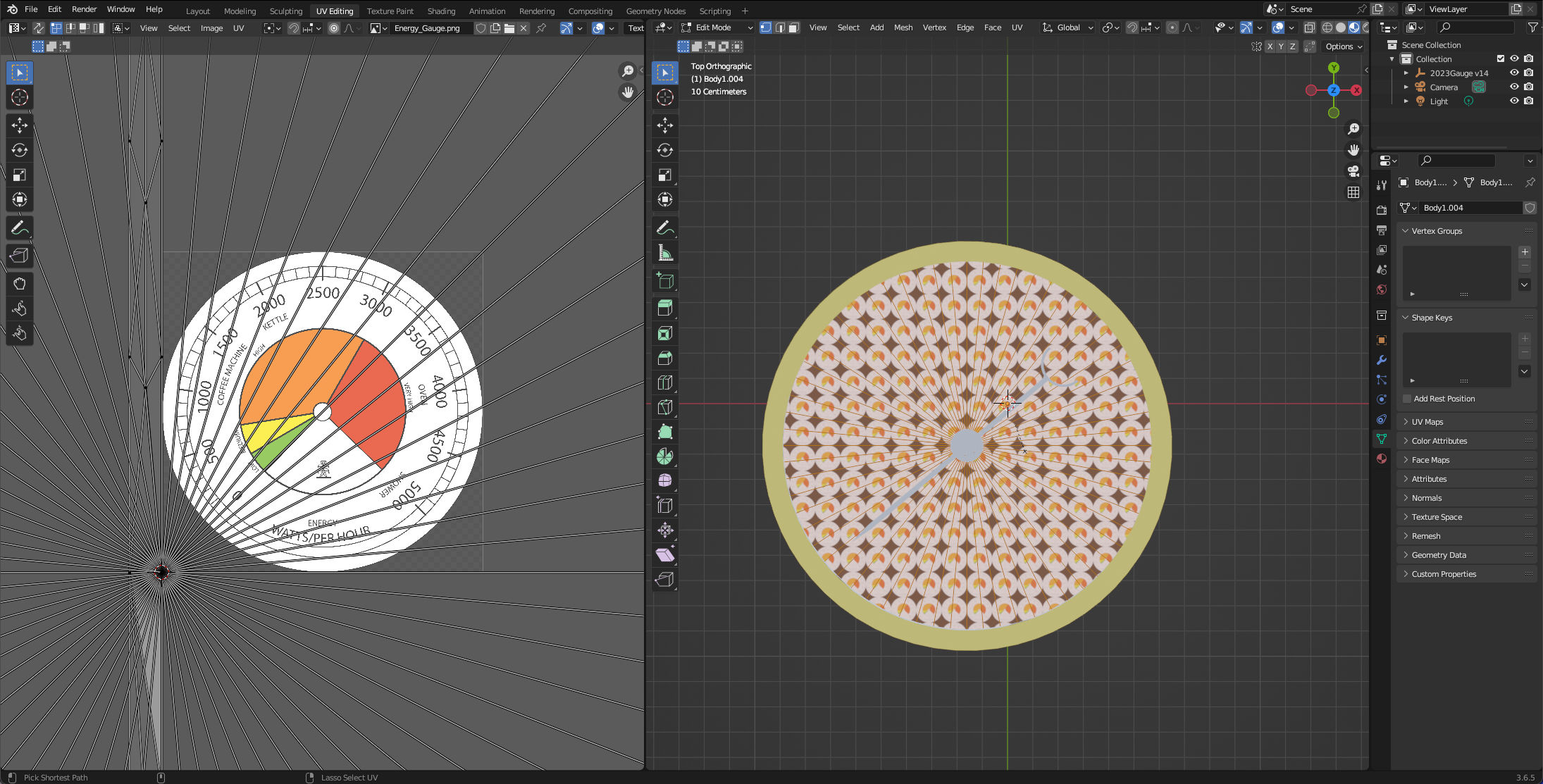
Task: Open the UV menu in UV editor
Action: pyautogui.click(x=238, y=28)
